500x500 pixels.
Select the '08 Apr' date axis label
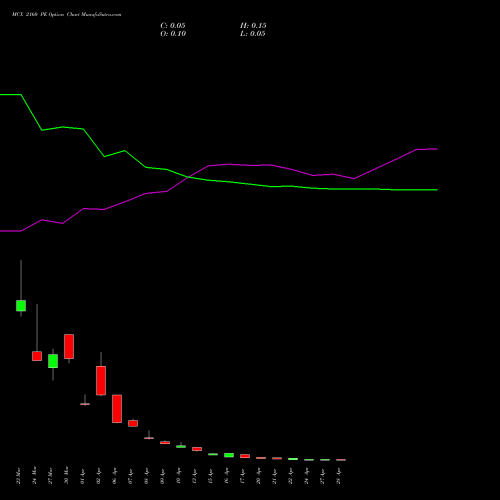tap(146, 476)
